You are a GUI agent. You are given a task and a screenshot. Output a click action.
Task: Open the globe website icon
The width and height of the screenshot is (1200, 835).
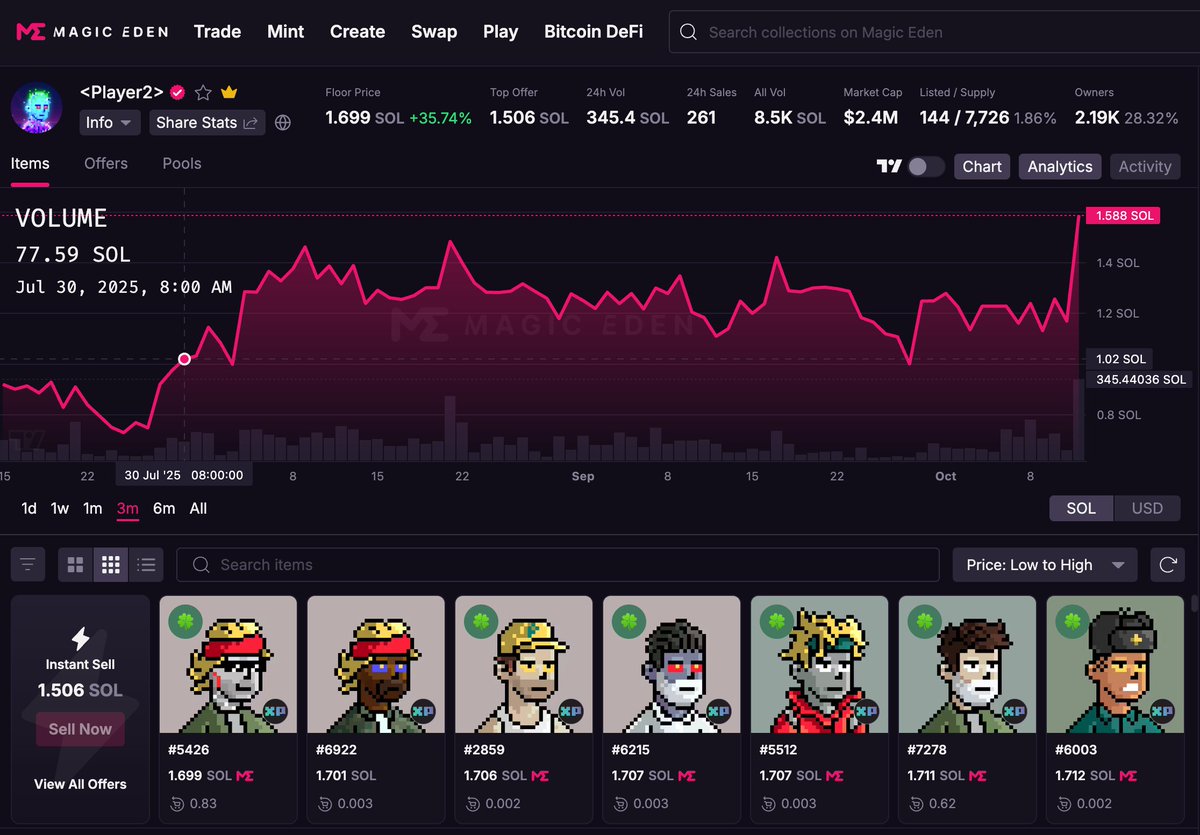(283, 122)
